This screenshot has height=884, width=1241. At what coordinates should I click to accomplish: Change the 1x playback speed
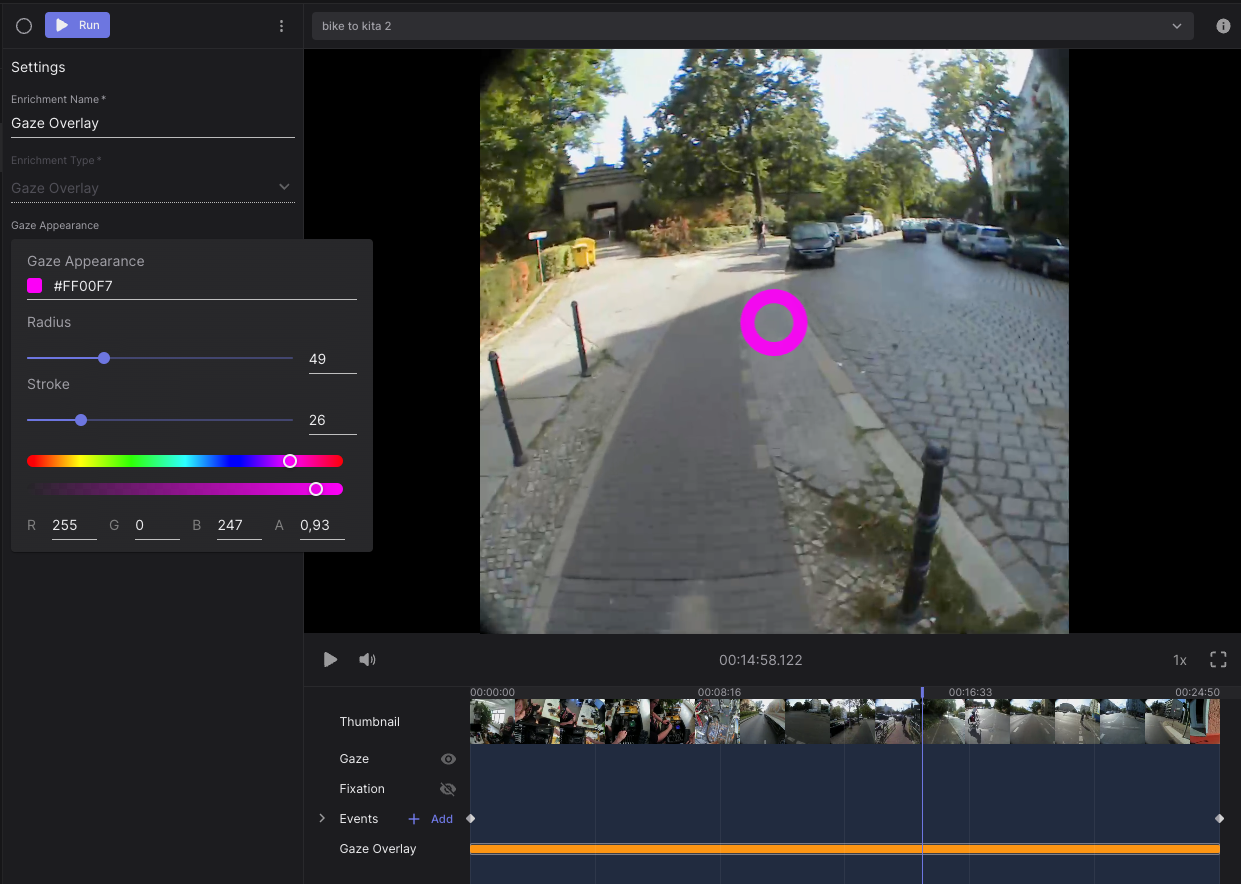click(x=1180, y=660)
